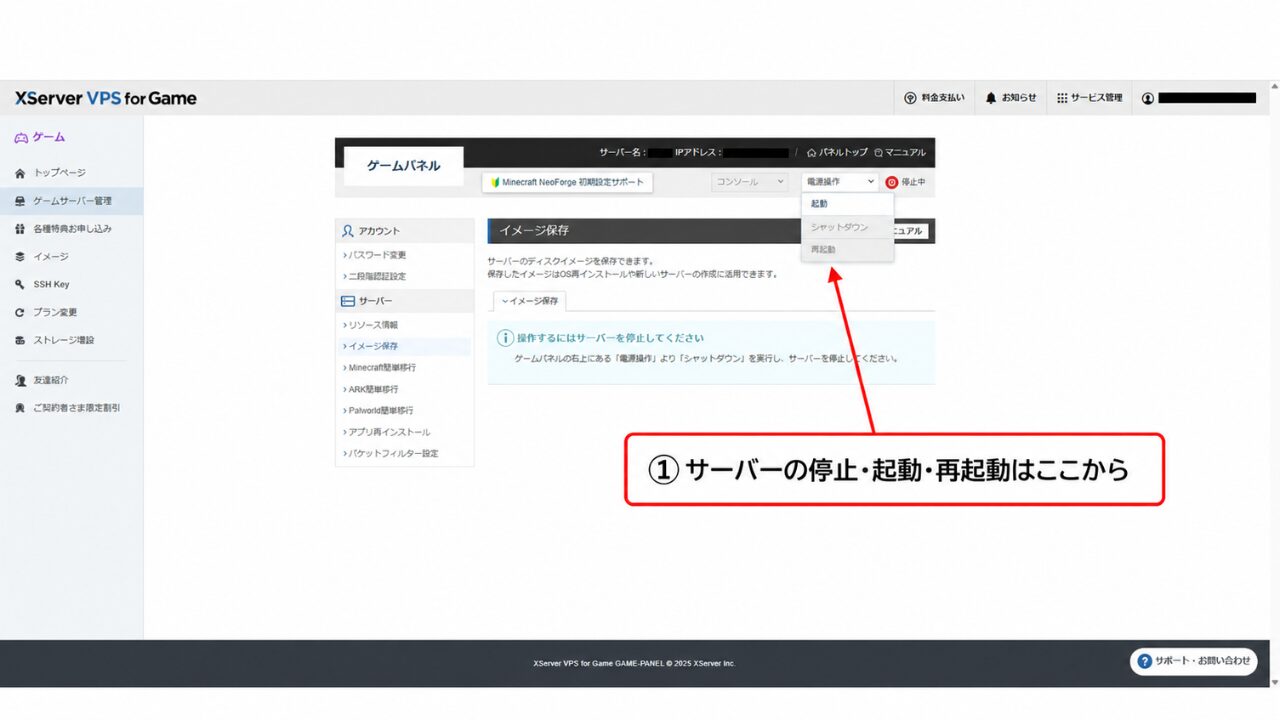Choose シャットダウン from the power menu
Image resolution: width=1280 pixels, height=720 pixels.
click(x=847, y=227)
